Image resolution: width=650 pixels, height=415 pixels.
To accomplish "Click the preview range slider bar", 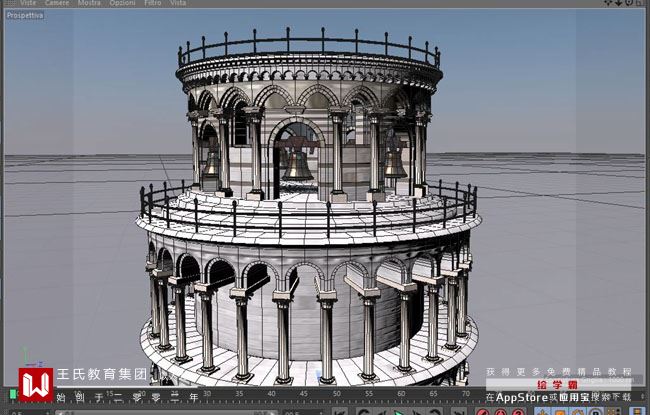I will (166, 413).
